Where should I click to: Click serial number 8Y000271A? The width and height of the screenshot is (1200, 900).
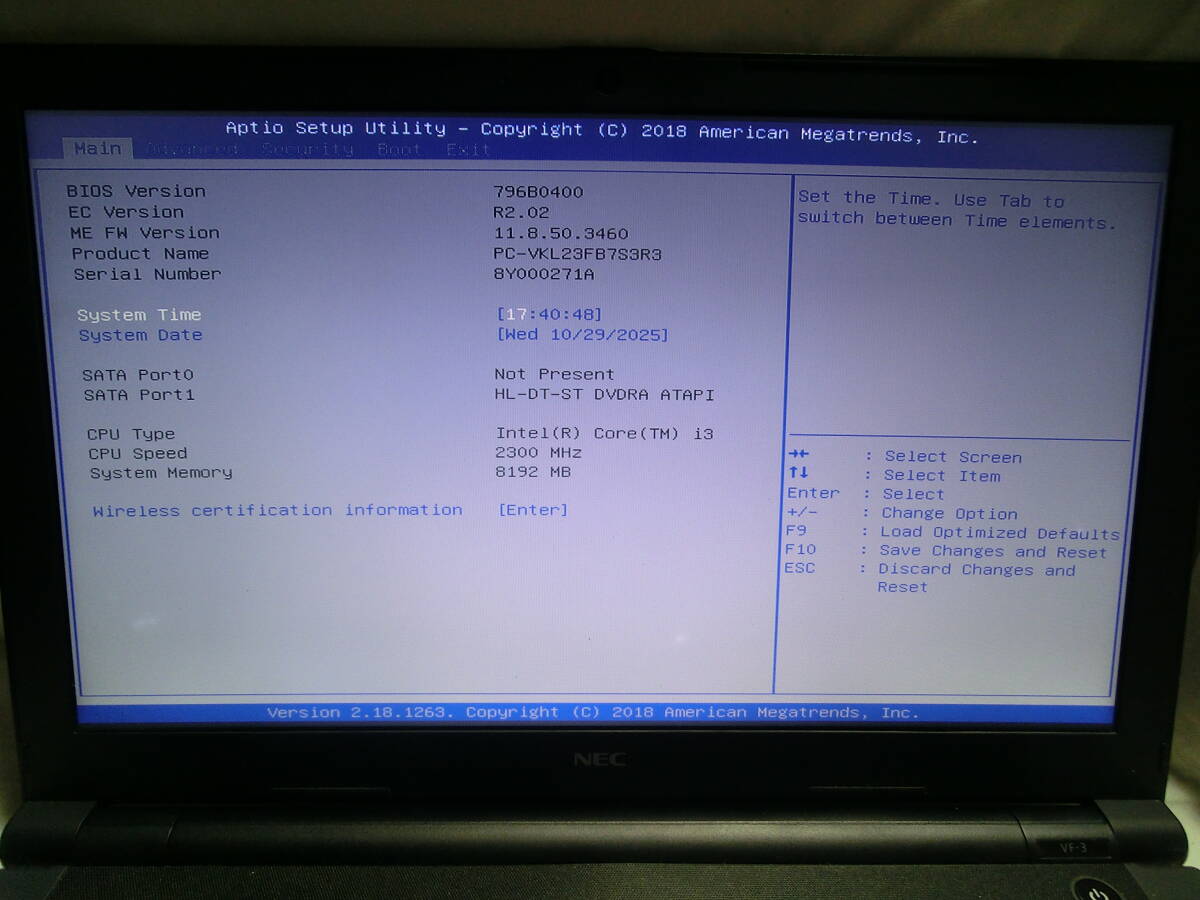pos(544,274)
